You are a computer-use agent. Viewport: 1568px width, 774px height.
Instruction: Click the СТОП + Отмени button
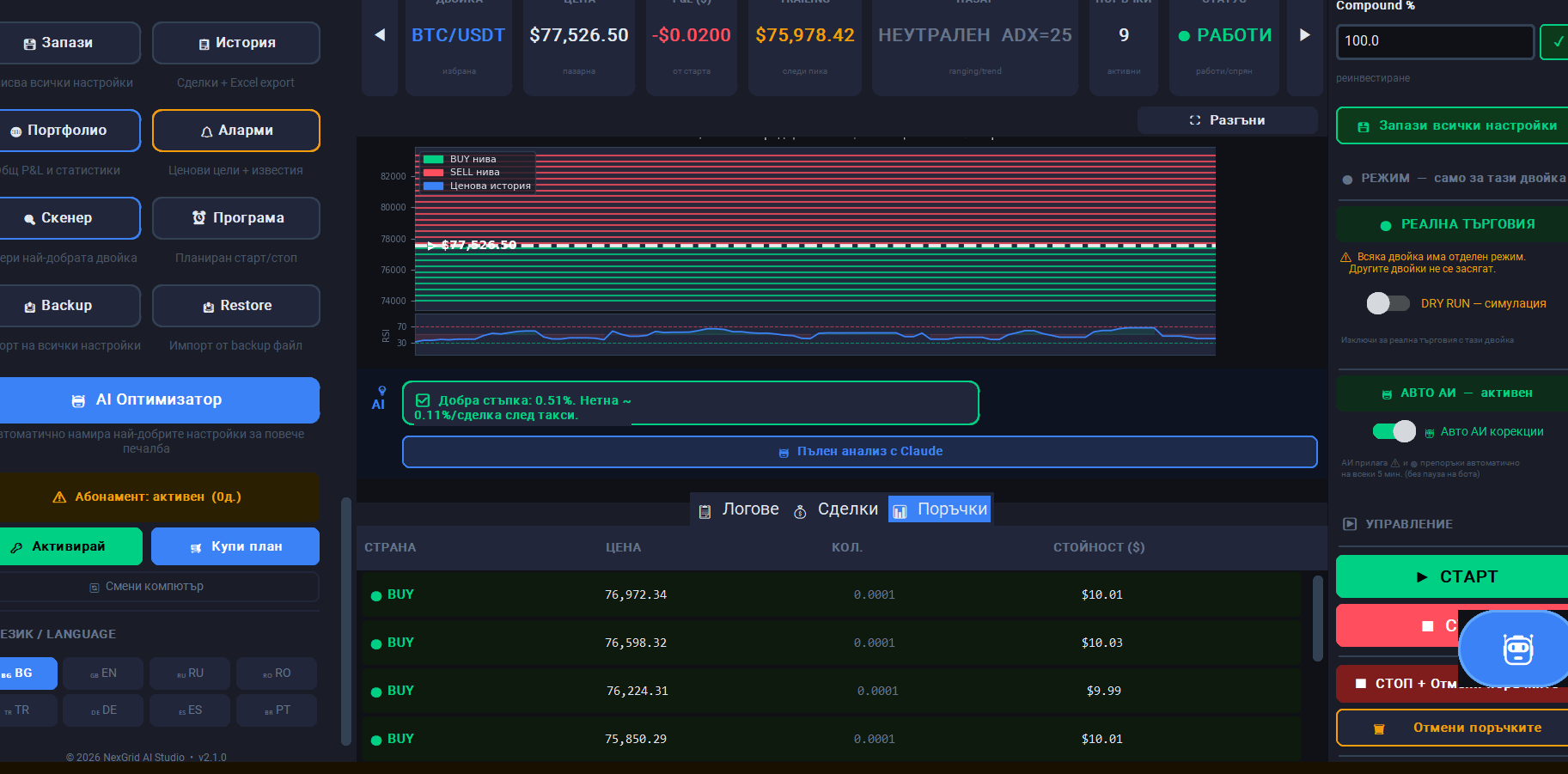(x=1399, y=684)
